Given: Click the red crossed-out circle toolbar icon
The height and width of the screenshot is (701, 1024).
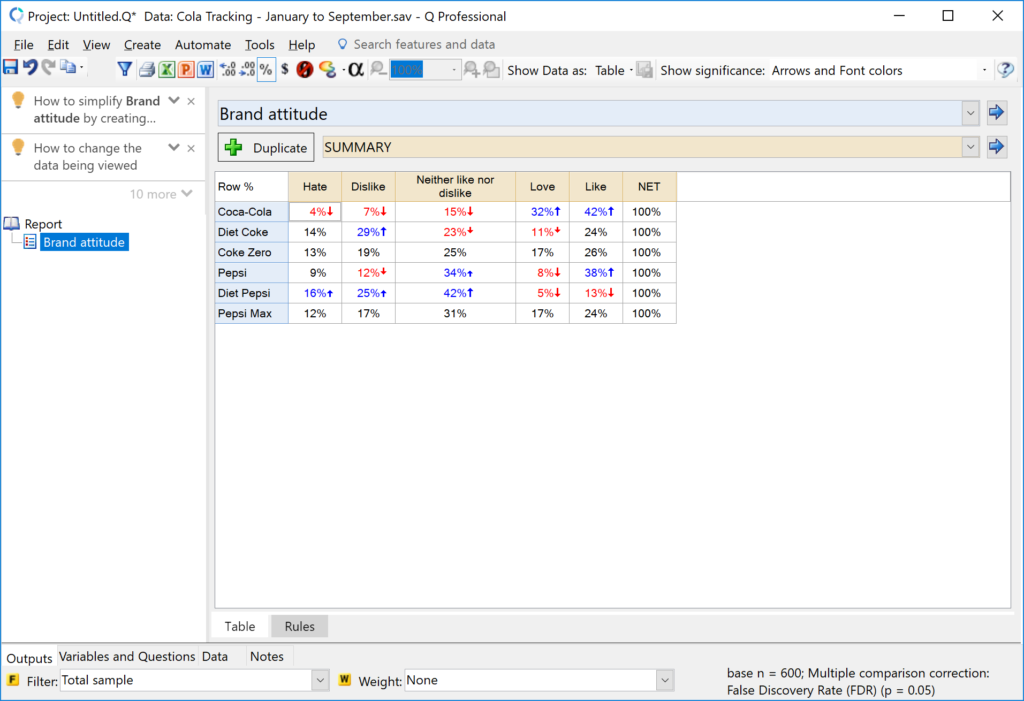Looking at the screenshot, I should [304, 69].
